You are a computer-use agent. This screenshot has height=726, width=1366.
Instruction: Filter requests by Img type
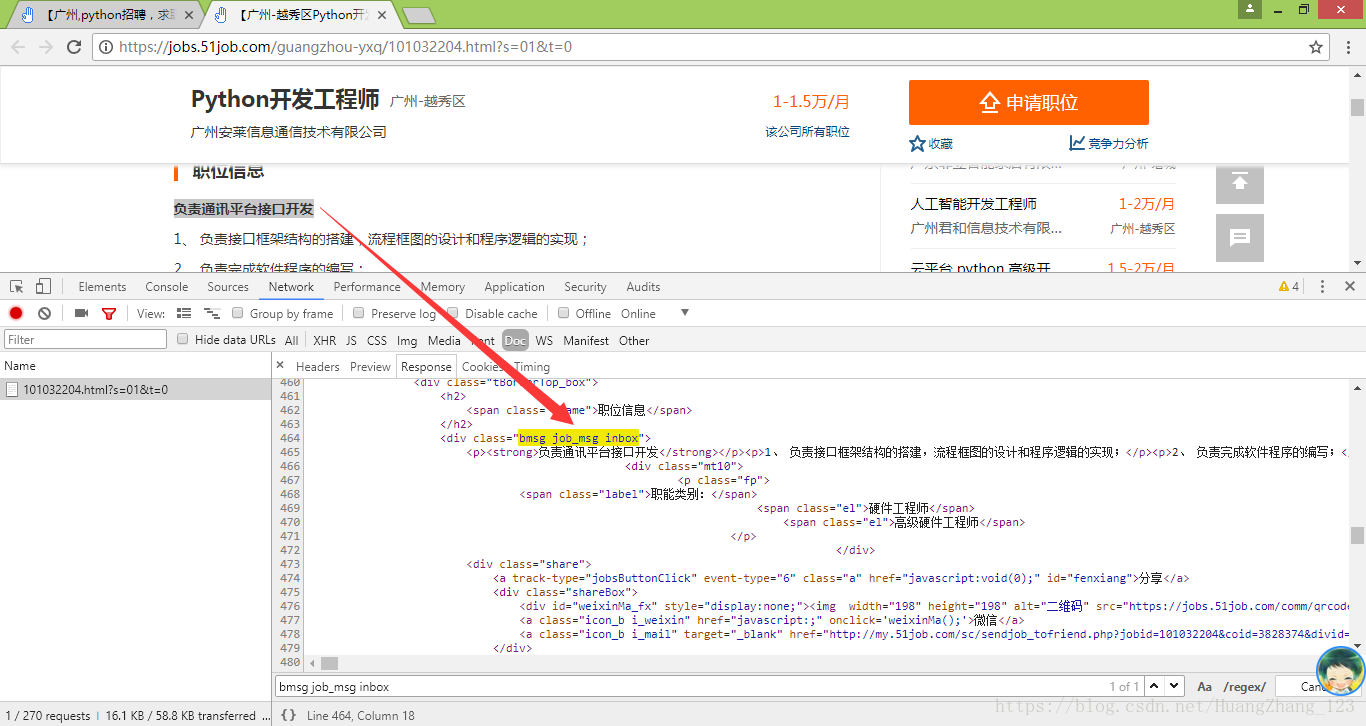[407, 340]
